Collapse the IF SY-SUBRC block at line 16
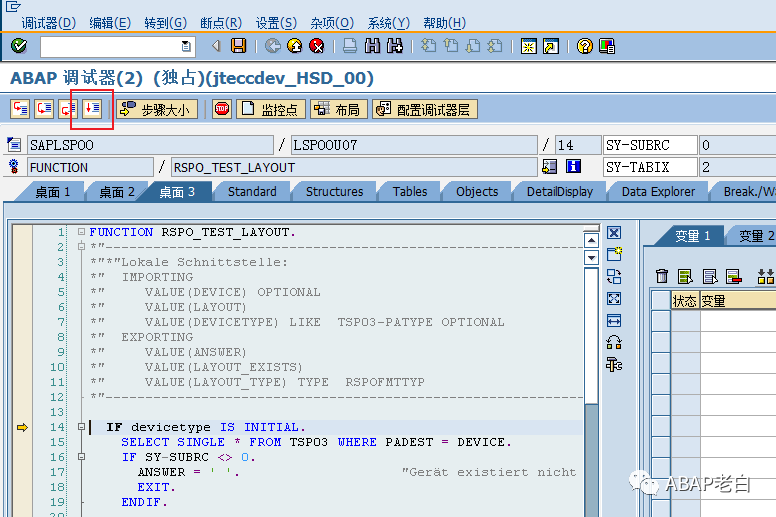The width and height of the screenshot is (776, 517). tap(81, 457)
